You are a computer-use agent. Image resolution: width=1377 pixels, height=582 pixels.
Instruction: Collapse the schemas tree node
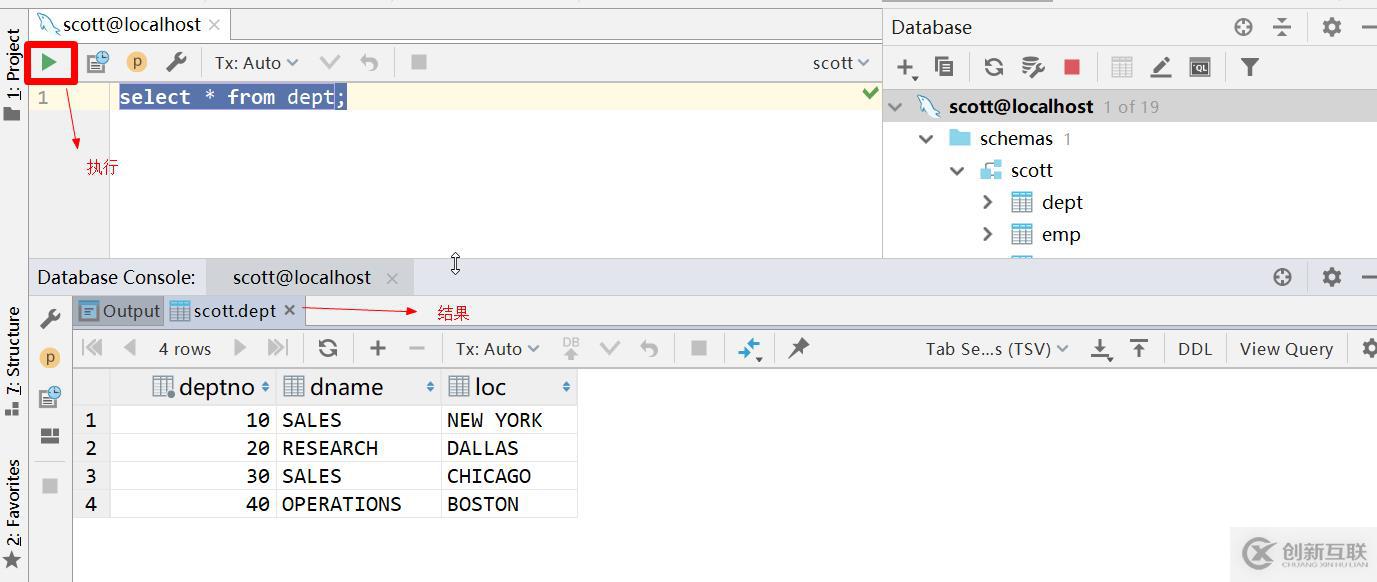point(926,138)
